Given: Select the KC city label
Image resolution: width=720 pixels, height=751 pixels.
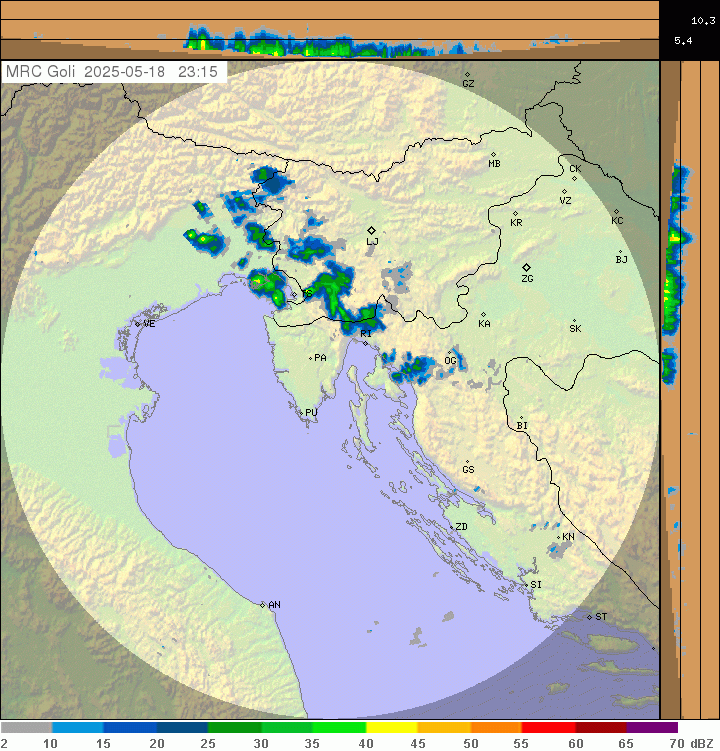Looking at the screenshot, I should (617, 220).
